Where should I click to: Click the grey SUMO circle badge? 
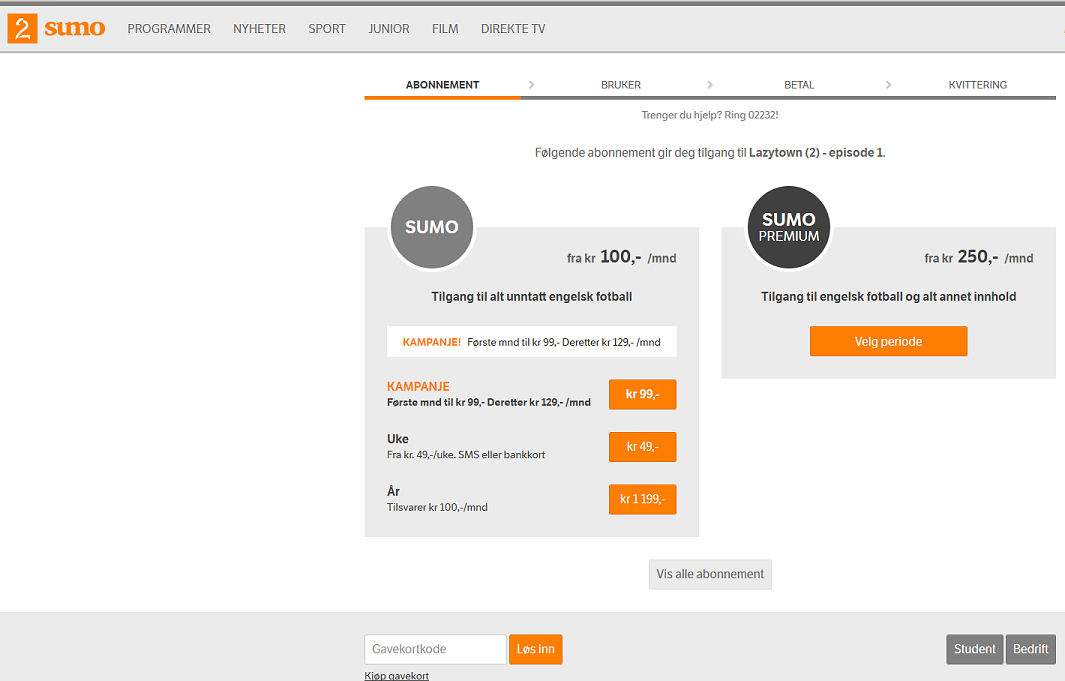[x=432, y=227]
